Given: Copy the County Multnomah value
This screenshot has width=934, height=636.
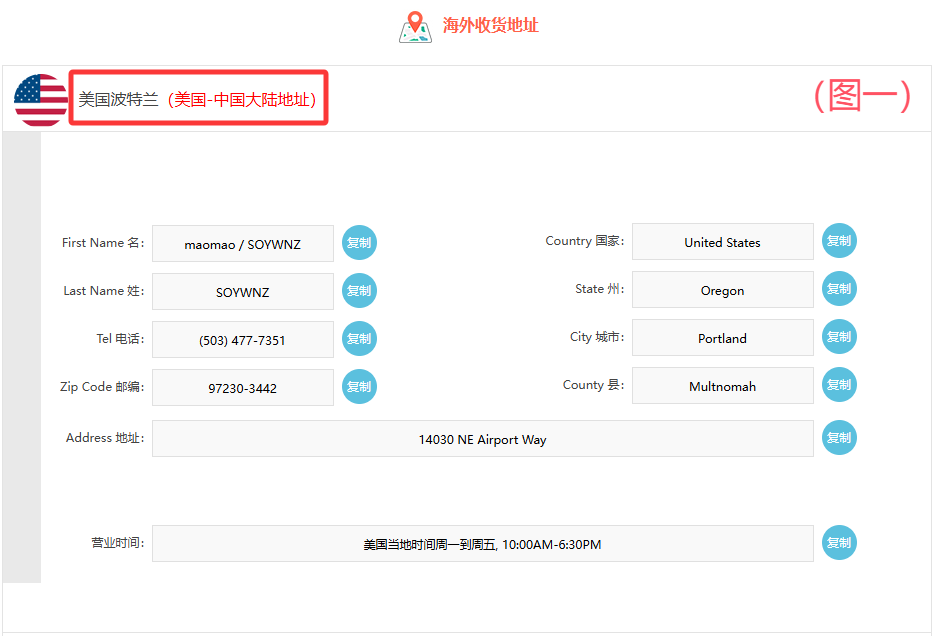Looking at the screenshot, I should [x=839, y=384].
